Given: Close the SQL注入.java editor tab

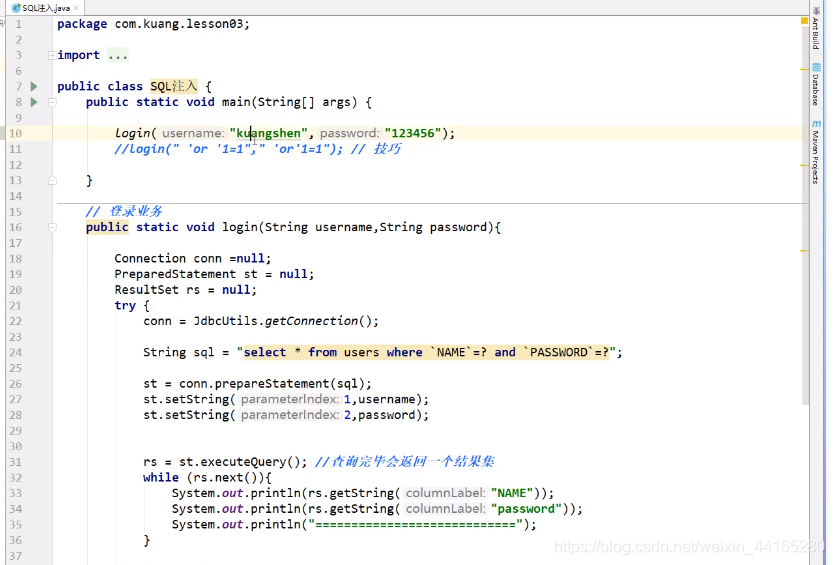Looking at the screenshot, I should point(77,8).
